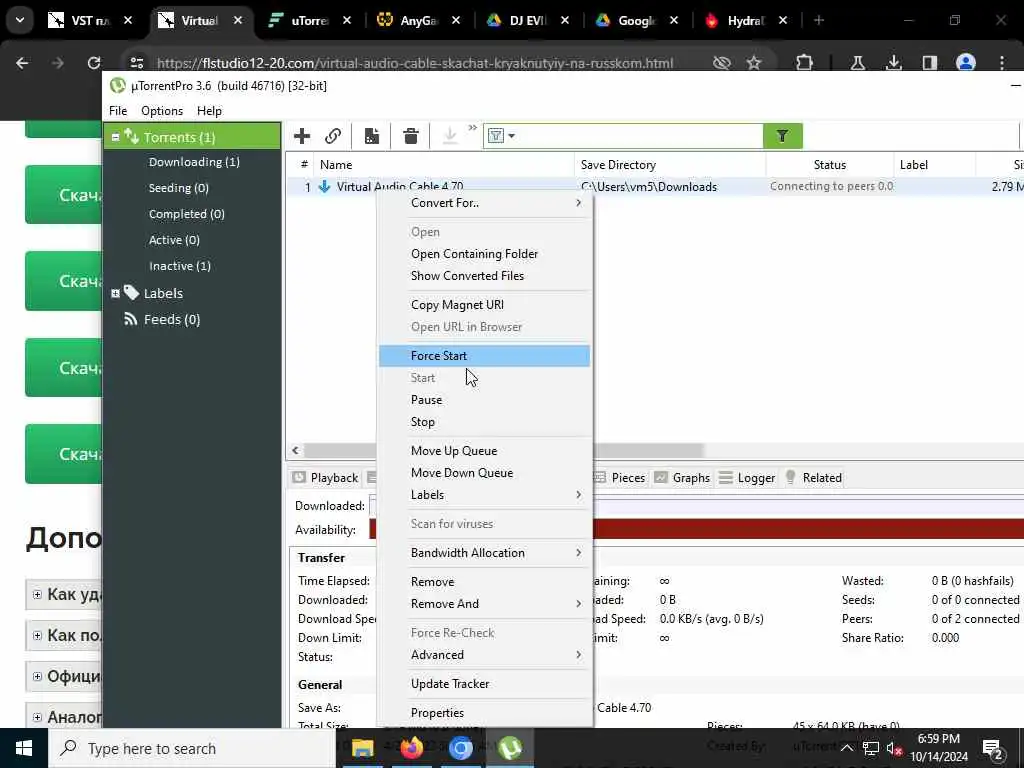
Task: Expand the Advanced submenu
Action: (484, 655)
